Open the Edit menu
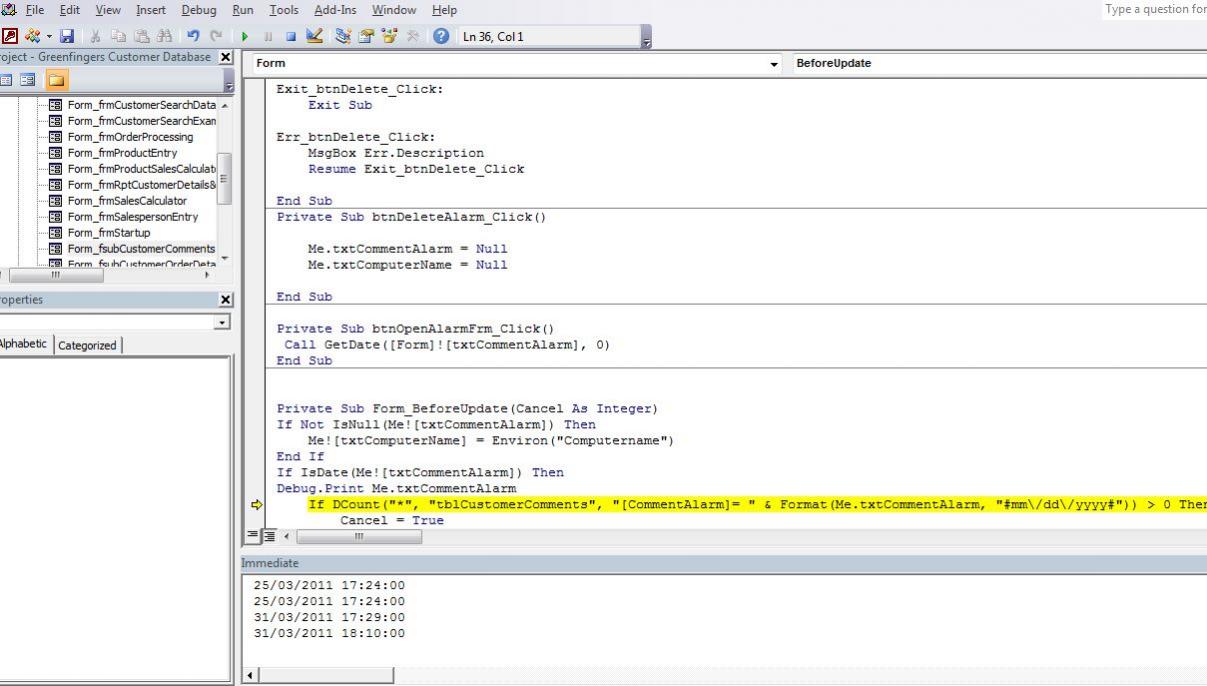This screenshot has width=1207, height=686. 70,10
